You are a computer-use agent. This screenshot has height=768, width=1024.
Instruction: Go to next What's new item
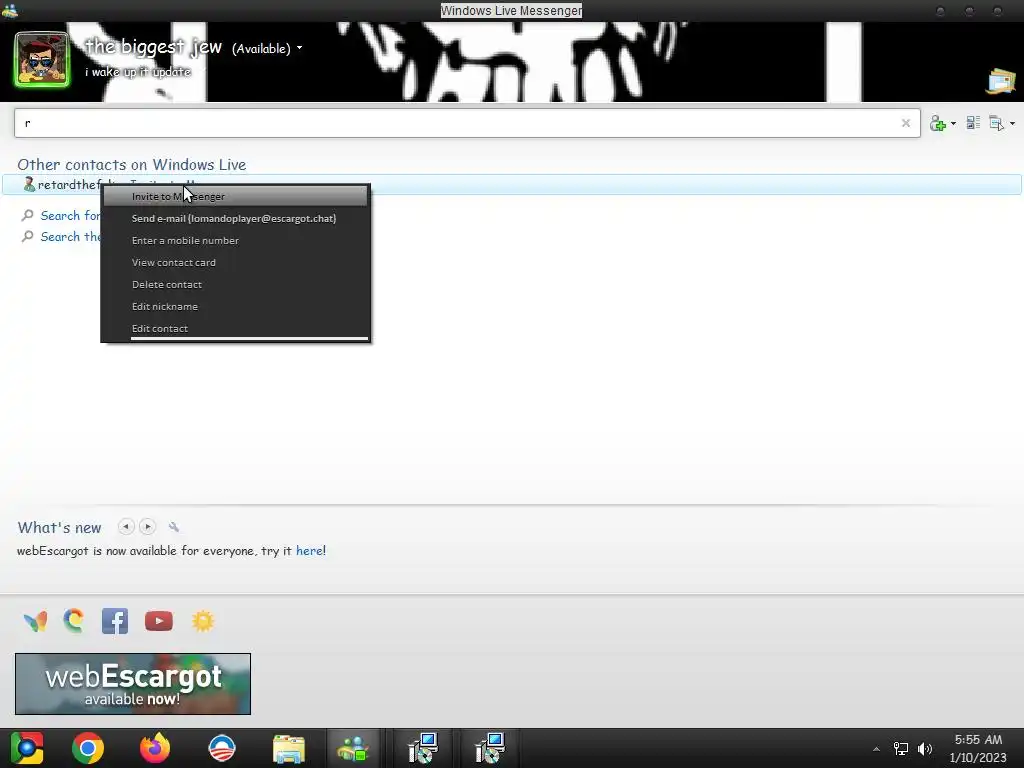[x=148, y=526]
